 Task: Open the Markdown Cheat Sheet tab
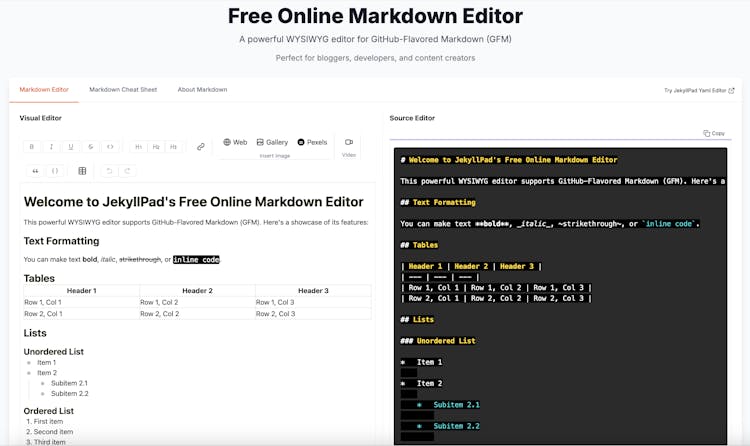coord(123,89)
